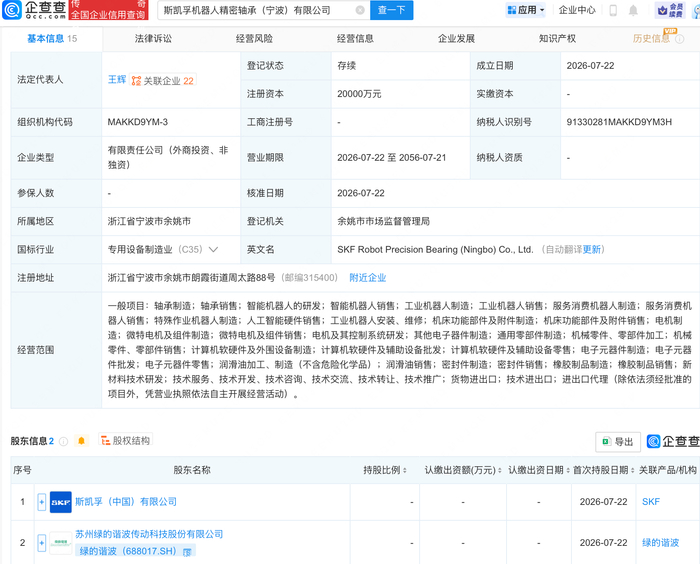
Task: Open the 经营信息 tab
Action: 355,38
